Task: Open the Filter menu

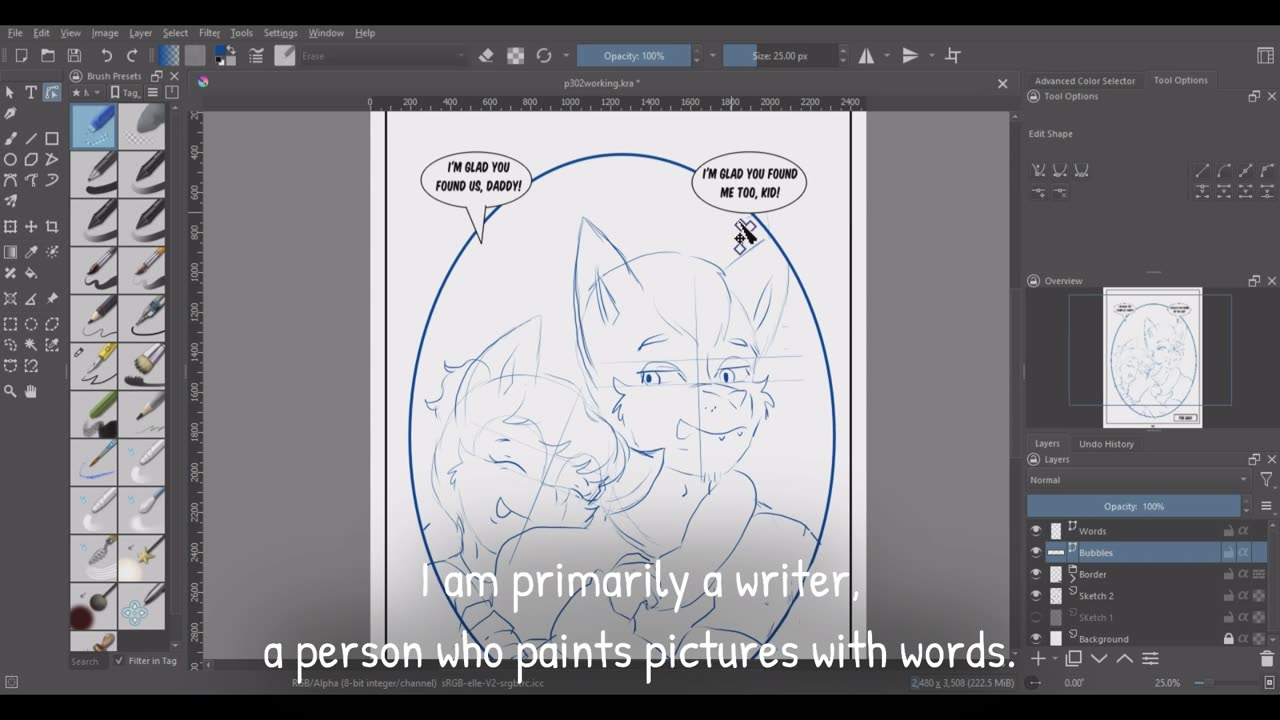Action: [209, 33]
